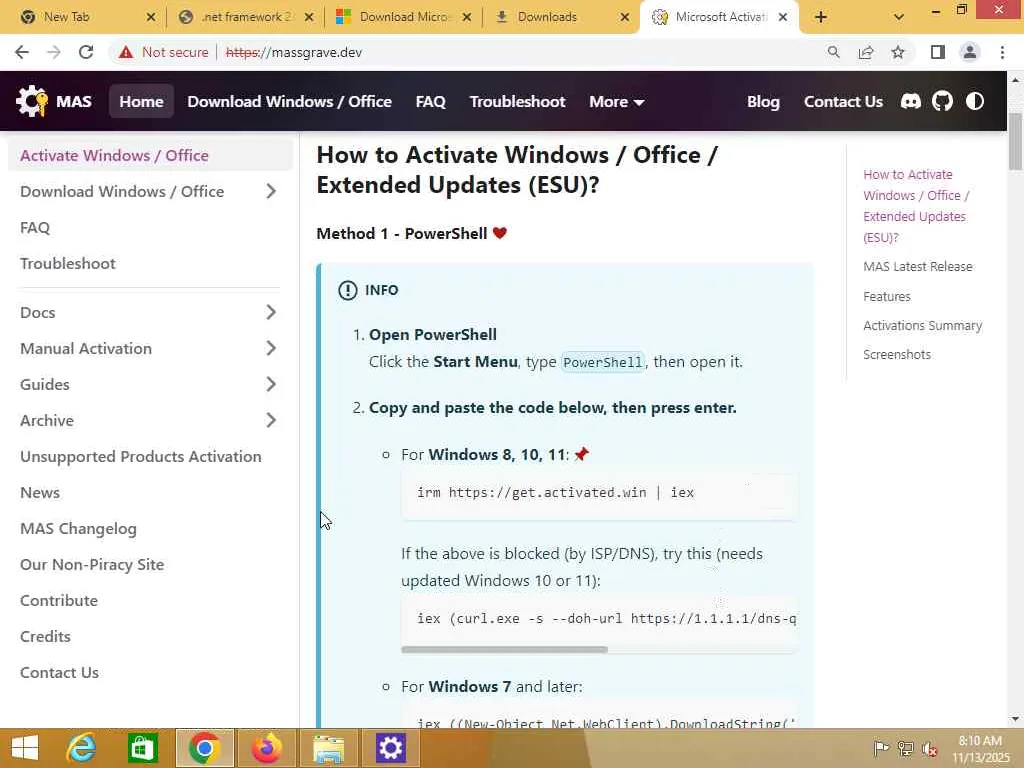Open the tab search dropdown arrow
1024x768 pixels.
pyautogui.click(x=899, y=17)
